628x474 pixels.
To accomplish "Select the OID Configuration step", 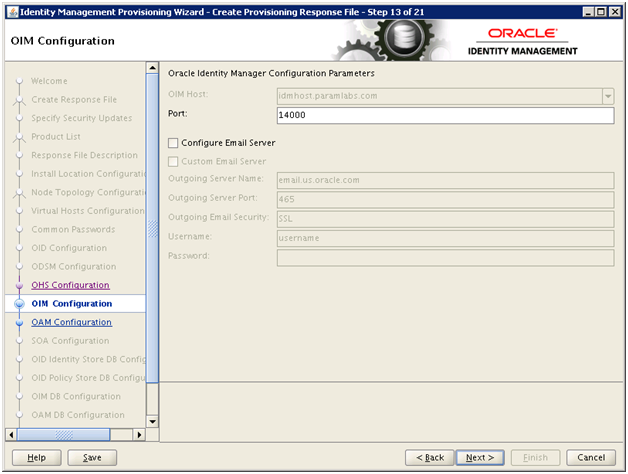I will point(69,248).
